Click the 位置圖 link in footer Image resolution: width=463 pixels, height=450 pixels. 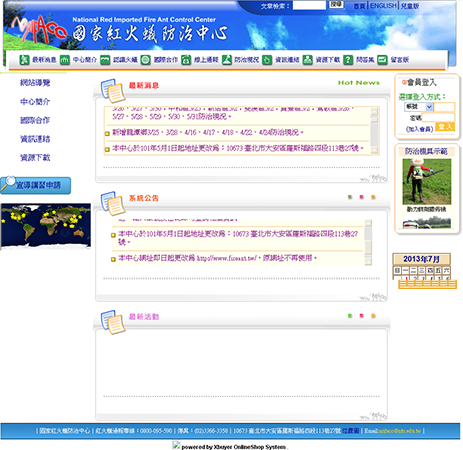coord(350,431)
